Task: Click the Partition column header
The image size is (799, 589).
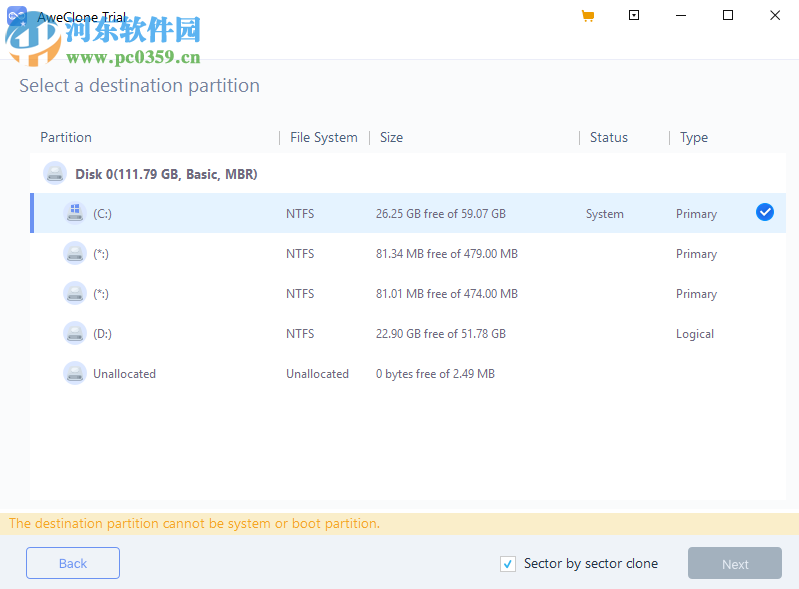Action: coord(66,137)
